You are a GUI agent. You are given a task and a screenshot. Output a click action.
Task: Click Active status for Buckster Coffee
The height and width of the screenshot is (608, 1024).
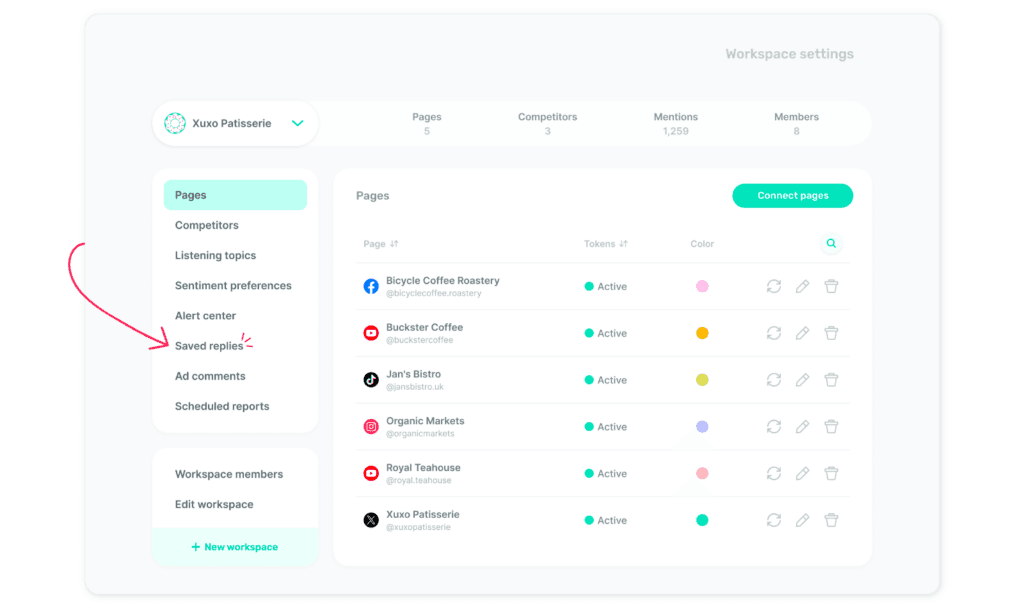605,333
